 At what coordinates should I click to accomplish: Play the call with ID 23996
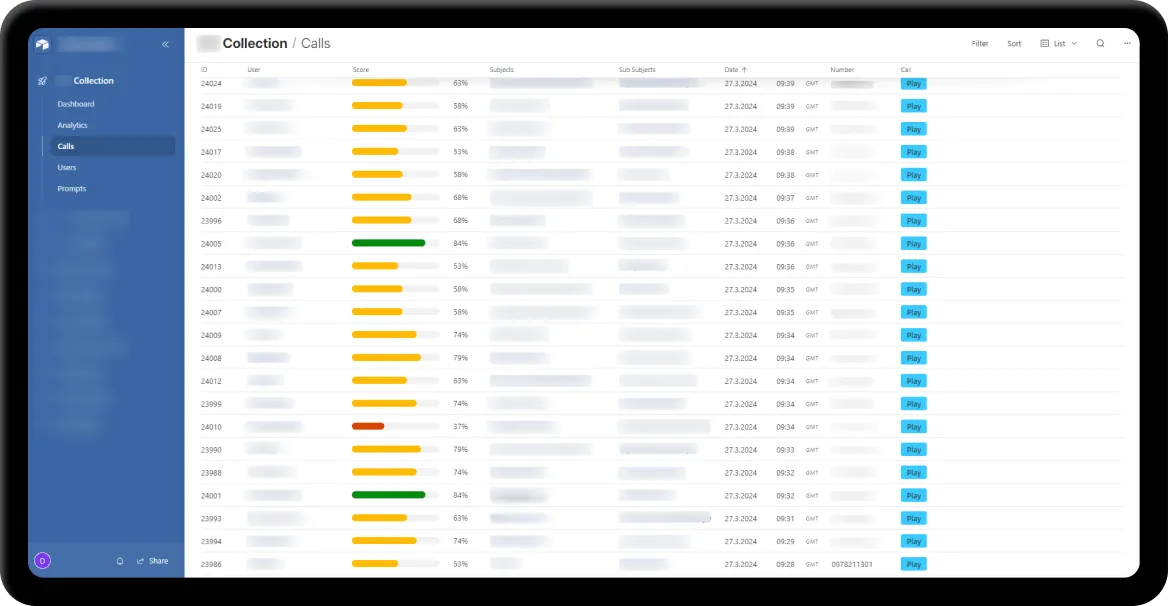tap(914, 221)
